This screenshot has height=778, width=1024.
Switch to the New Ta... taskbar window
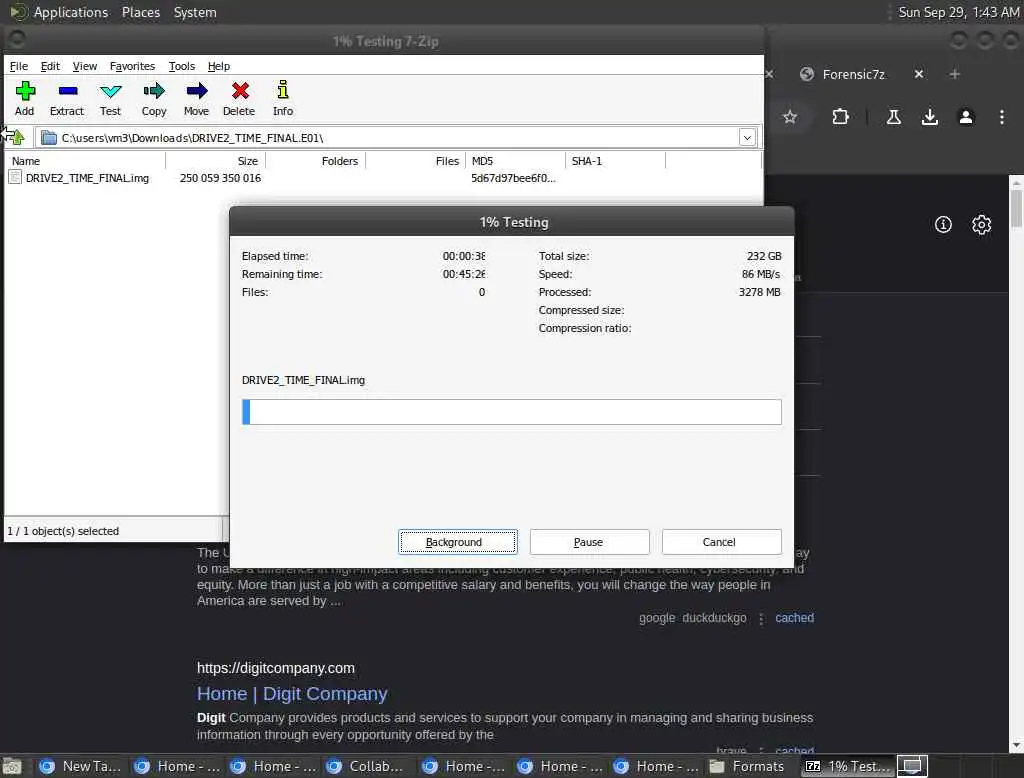point(80,766)
